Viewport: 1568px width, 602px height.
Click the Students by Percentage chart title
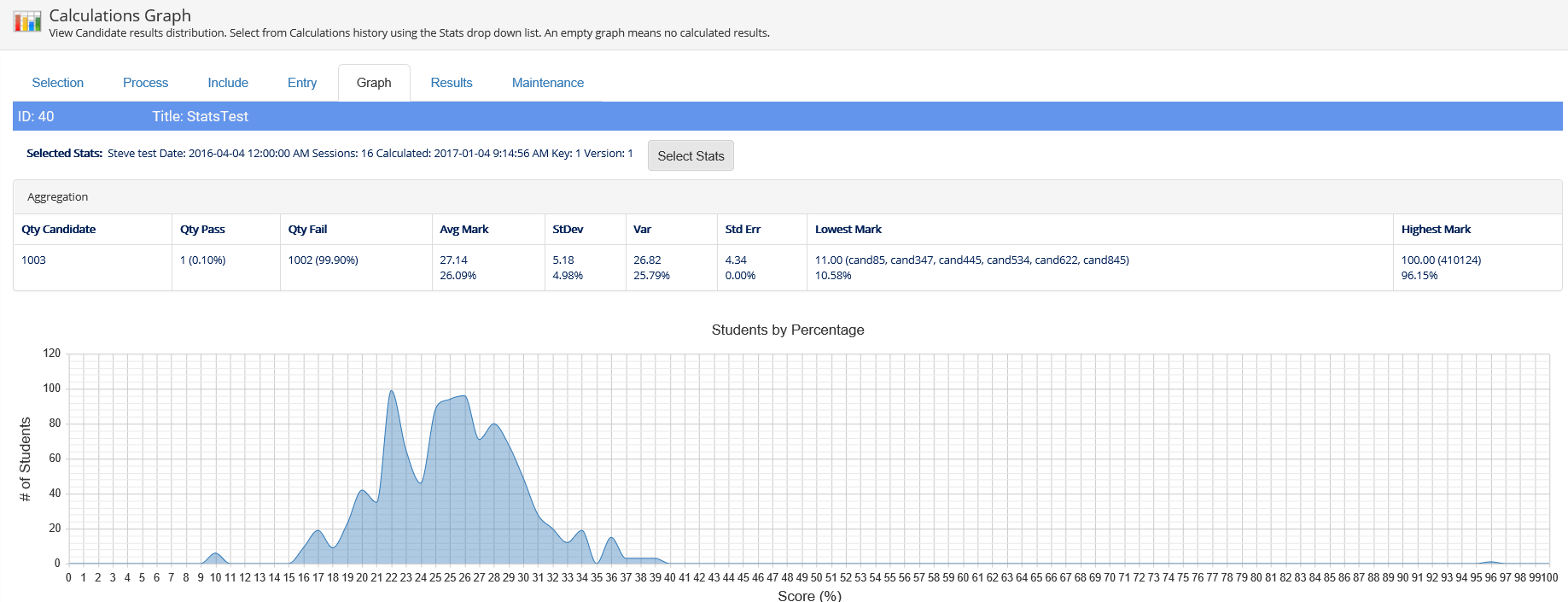click(x=788, y=330)
